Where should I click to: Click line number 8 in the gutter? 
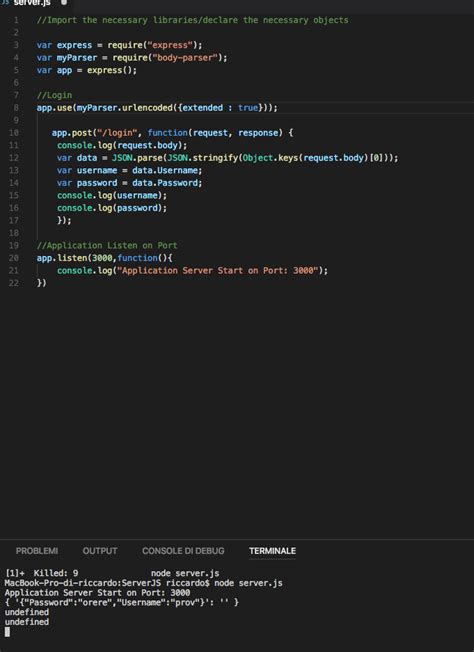pos(16,108)
